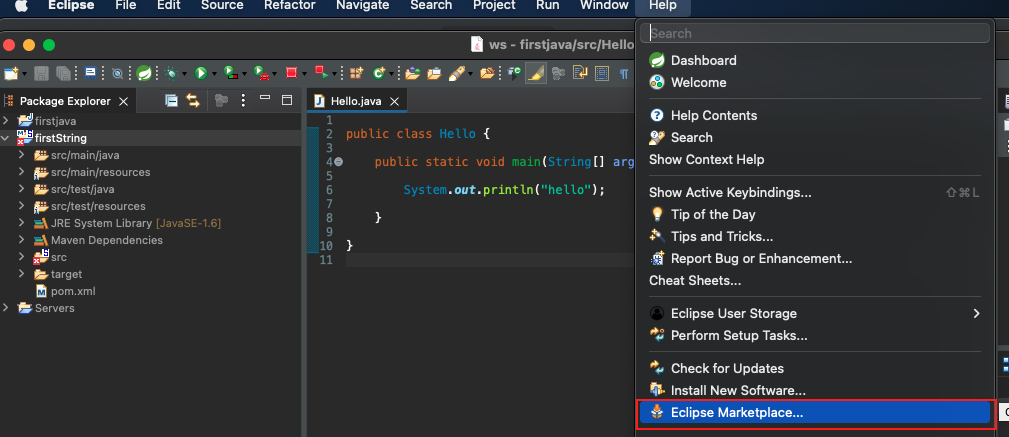Open the Navigate menu in menu bar

[362, 6]
